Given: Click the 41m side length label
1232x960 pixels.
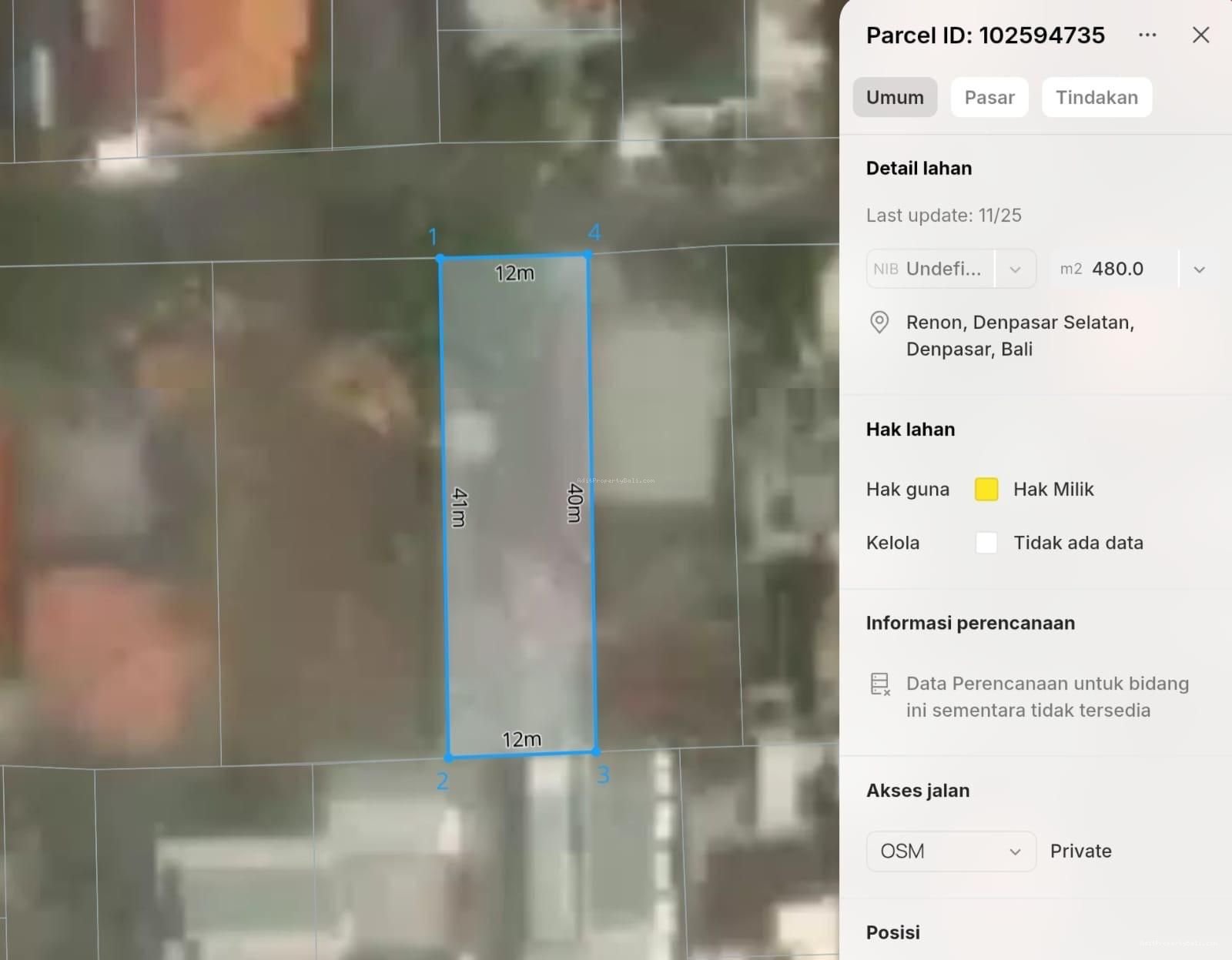Looking at the screenshot, I should point(458,507).
